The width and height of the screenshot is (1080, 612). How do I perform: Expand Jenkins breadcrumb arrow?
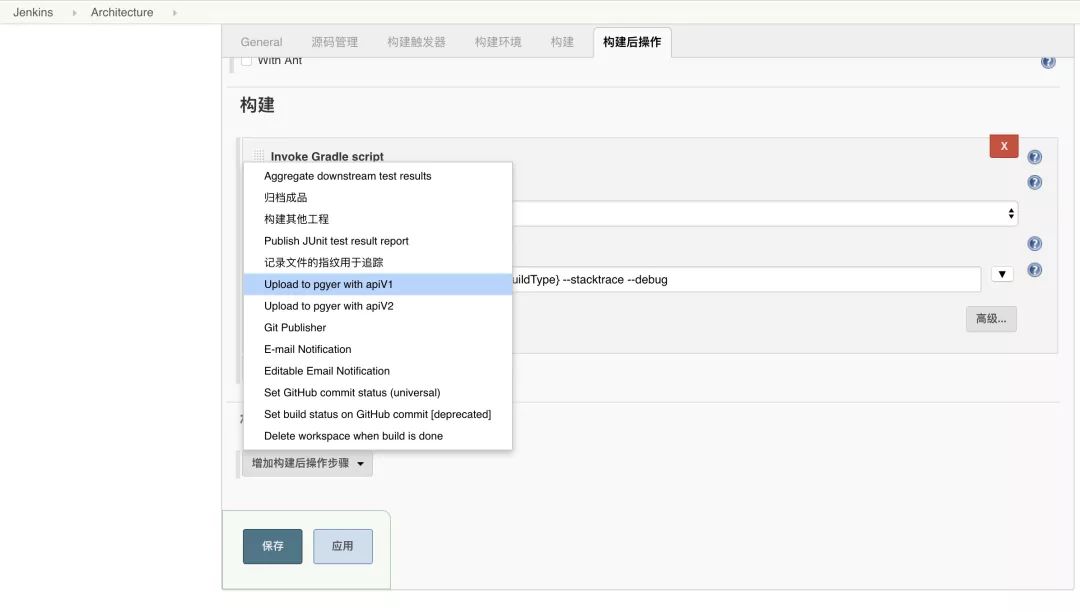click(x=74, y=12)
